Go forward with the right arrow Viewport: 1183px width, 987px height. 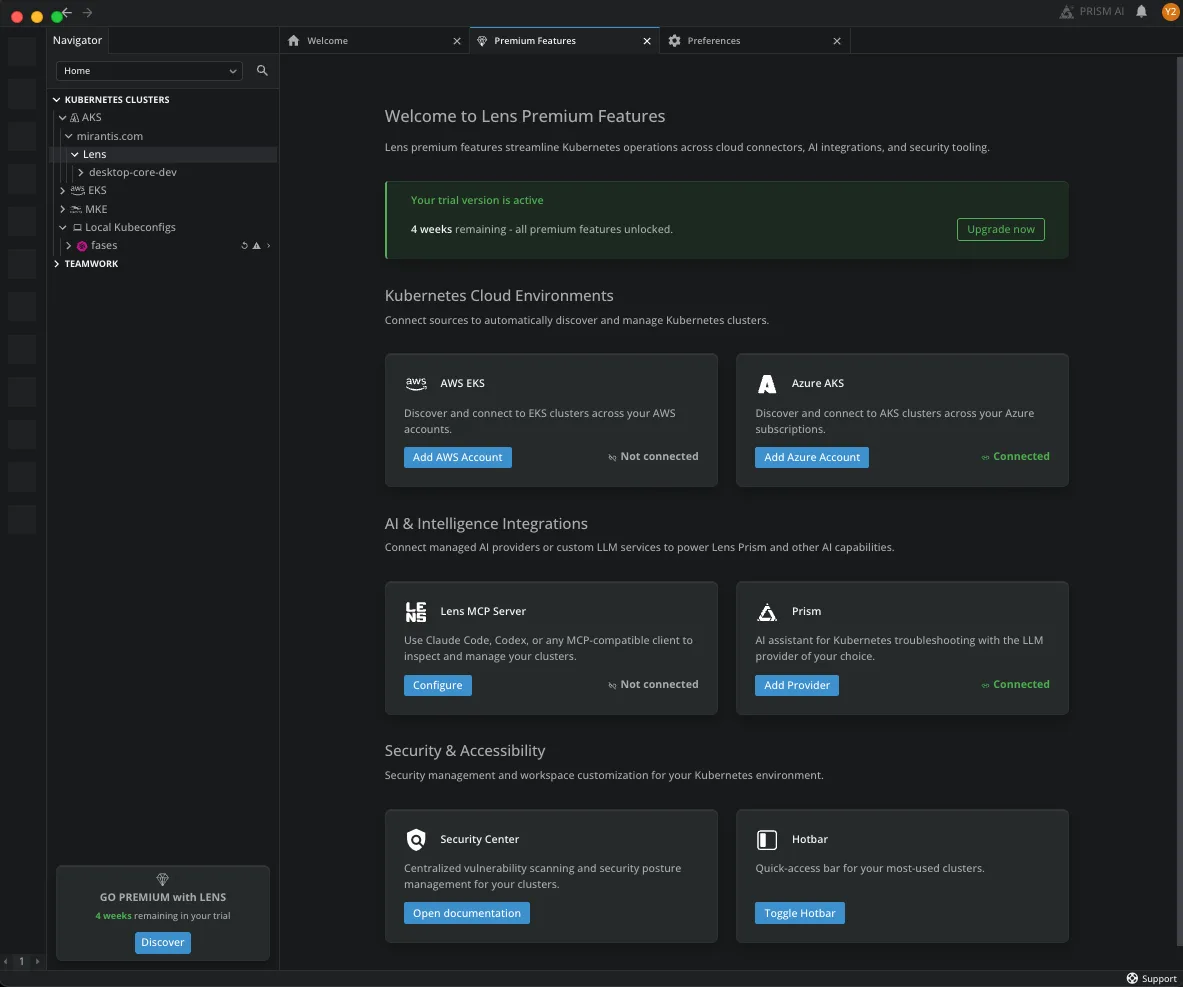88,12
